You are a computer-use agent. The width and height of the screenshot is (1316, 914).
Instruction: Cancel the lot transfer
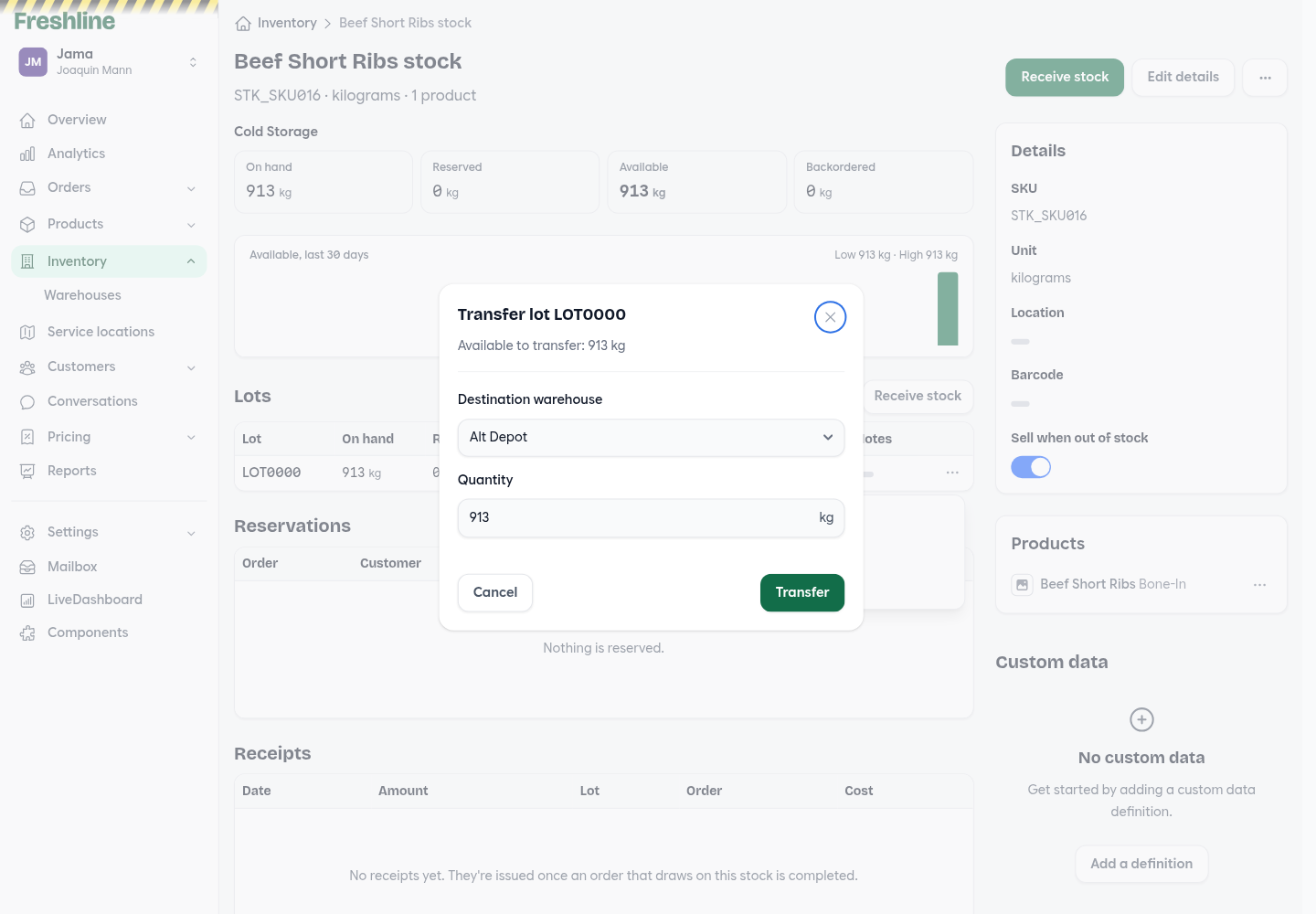coord(495,592)
